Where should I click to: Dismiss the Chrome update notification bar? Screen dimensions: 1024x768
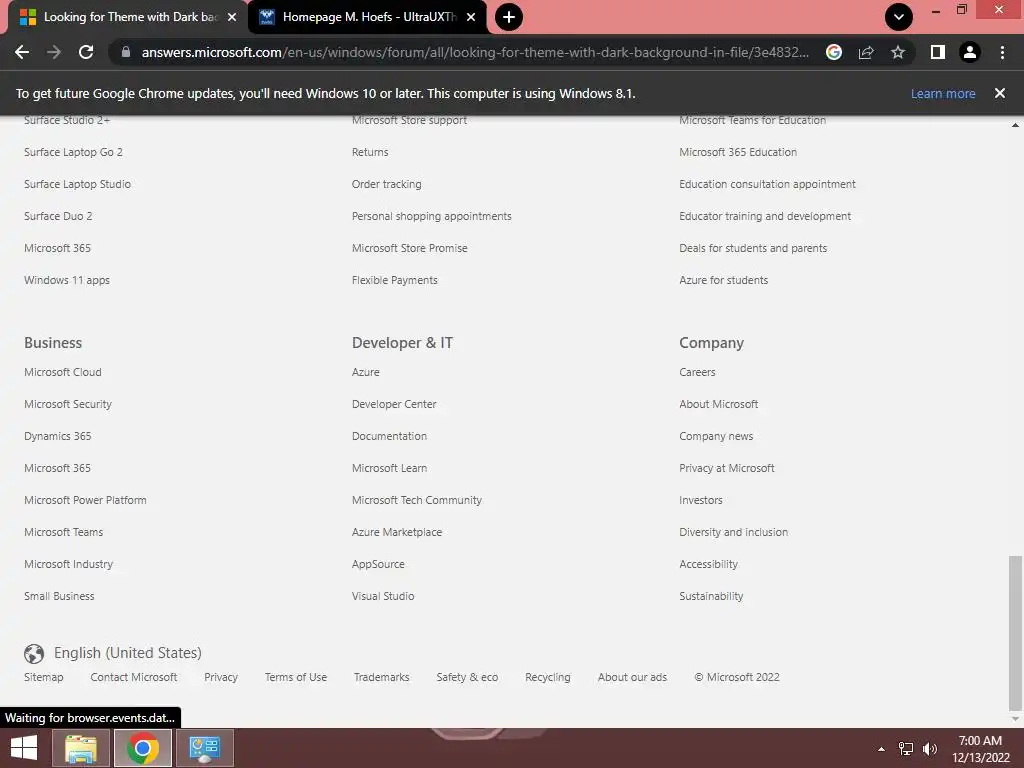pyautogui.click(x=999, y=93)
